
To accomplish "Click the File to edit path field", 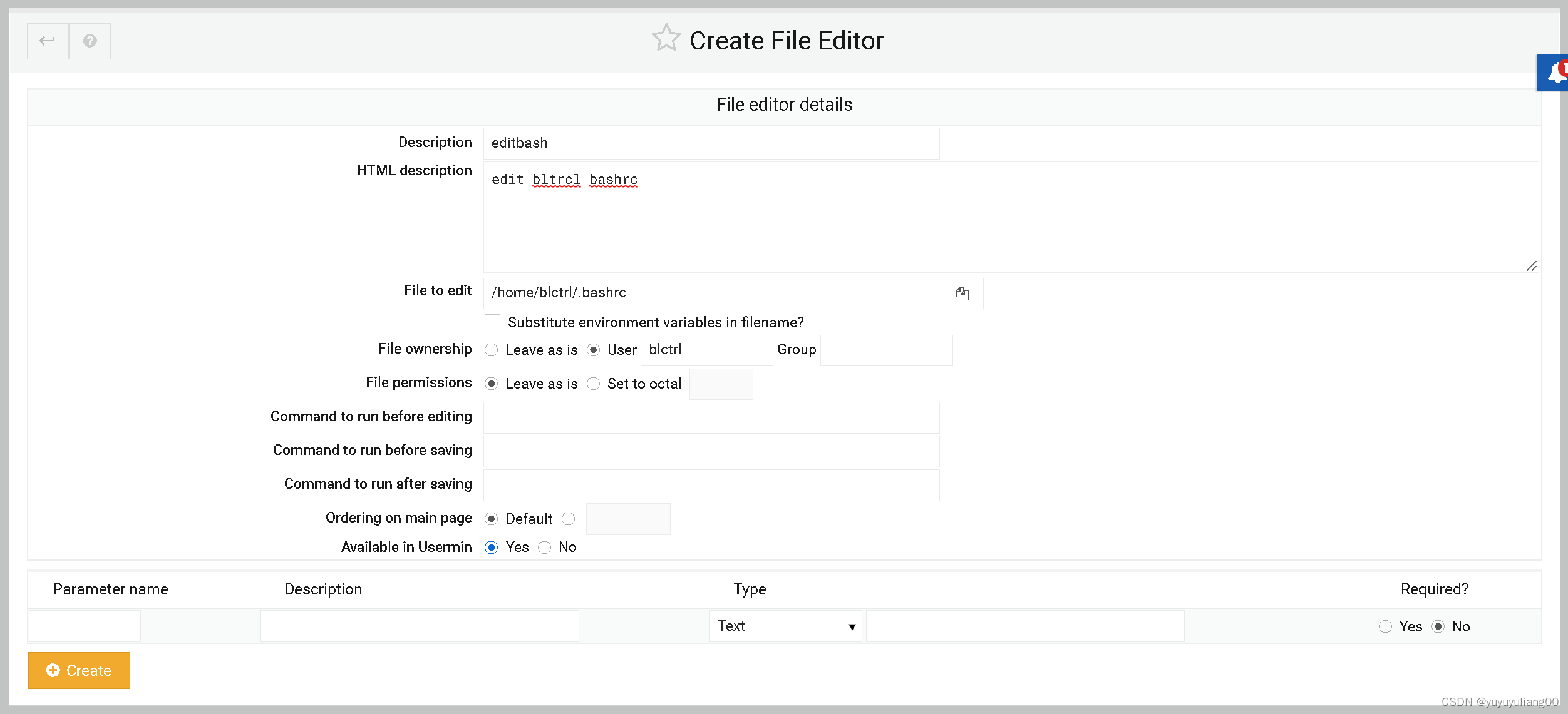I will tap(711, 293).
